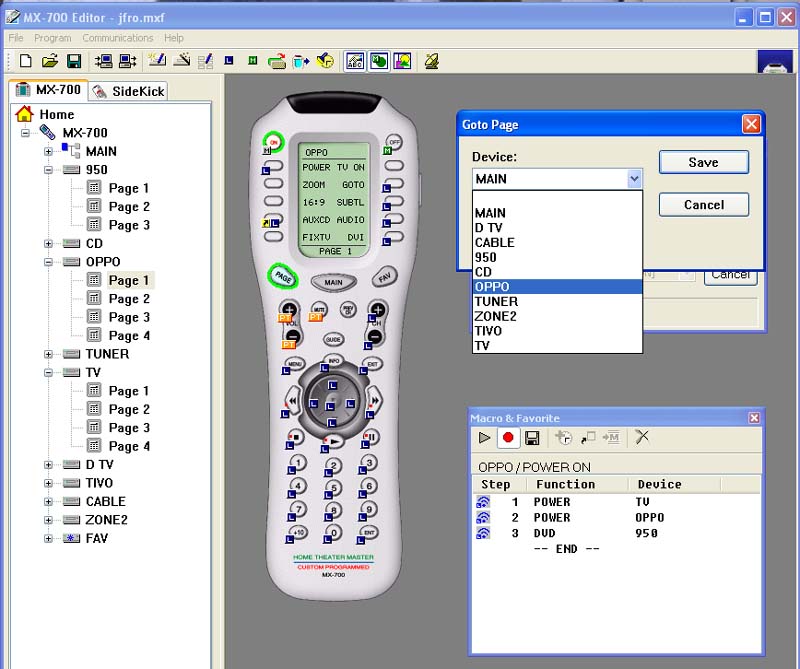Switch to the MX-700 tab
This screenshot has width=800, height=669.
coord(48,90)
